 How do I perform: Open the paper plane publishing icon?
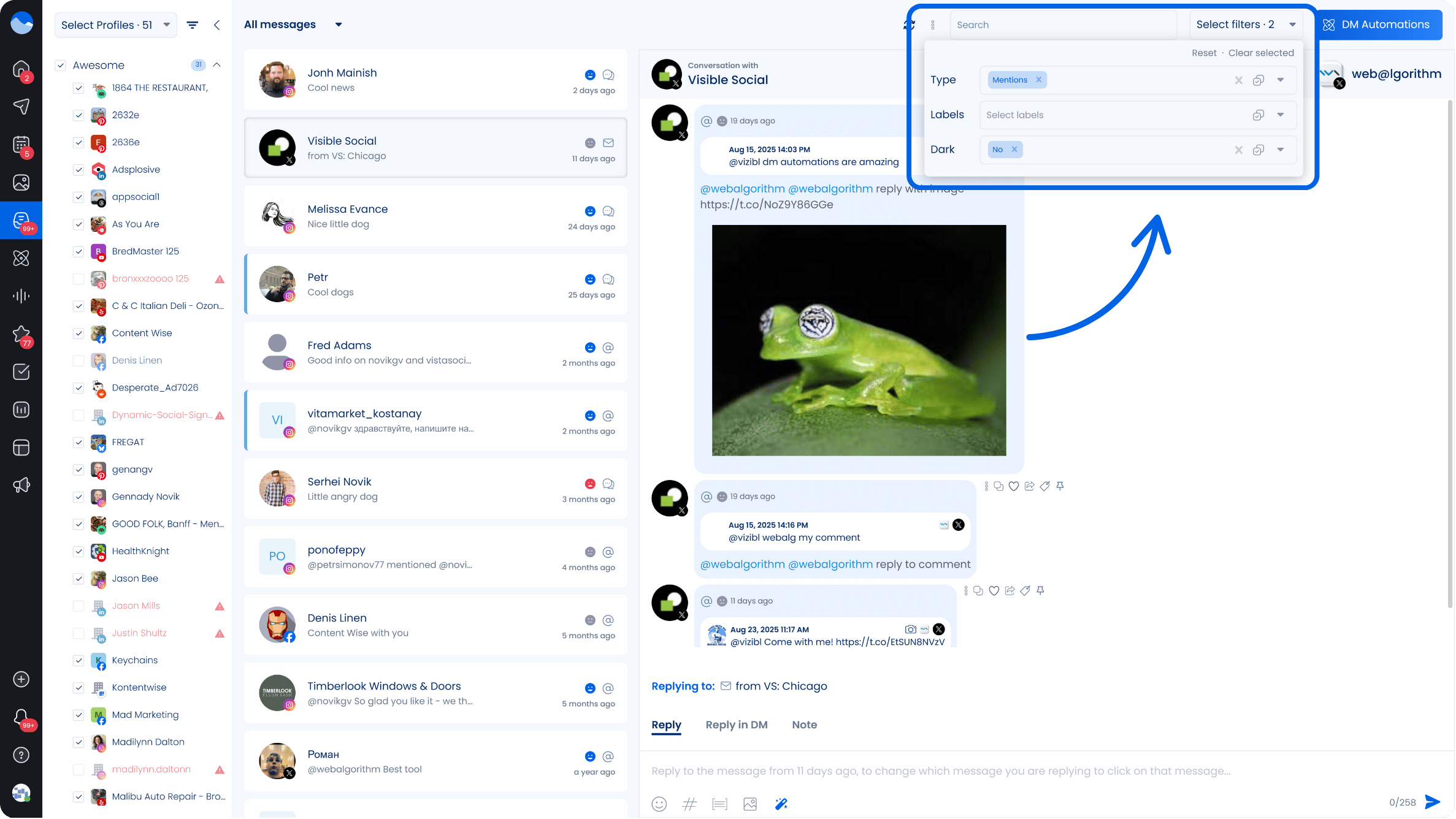pos(21,107)
